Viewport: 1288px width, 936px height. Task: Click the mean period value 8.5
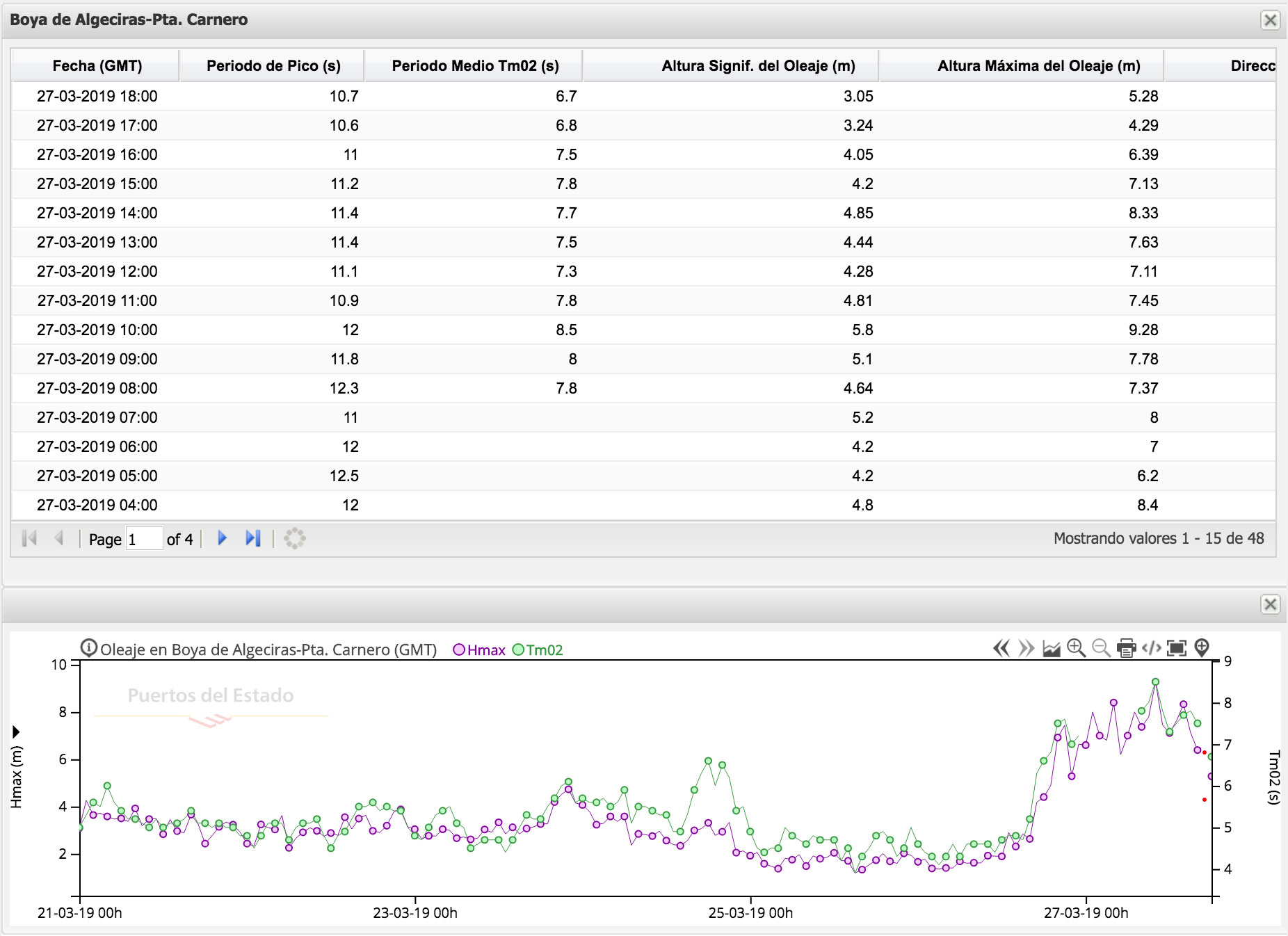pyautogui.click(x=566, y=330)
